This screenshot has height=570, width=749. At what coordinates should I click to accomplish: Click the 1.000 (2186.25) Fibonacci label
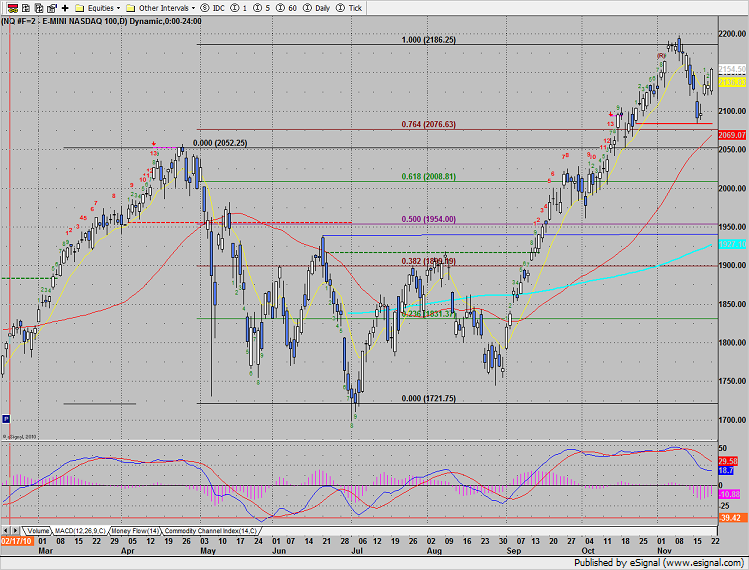(428, 40)
